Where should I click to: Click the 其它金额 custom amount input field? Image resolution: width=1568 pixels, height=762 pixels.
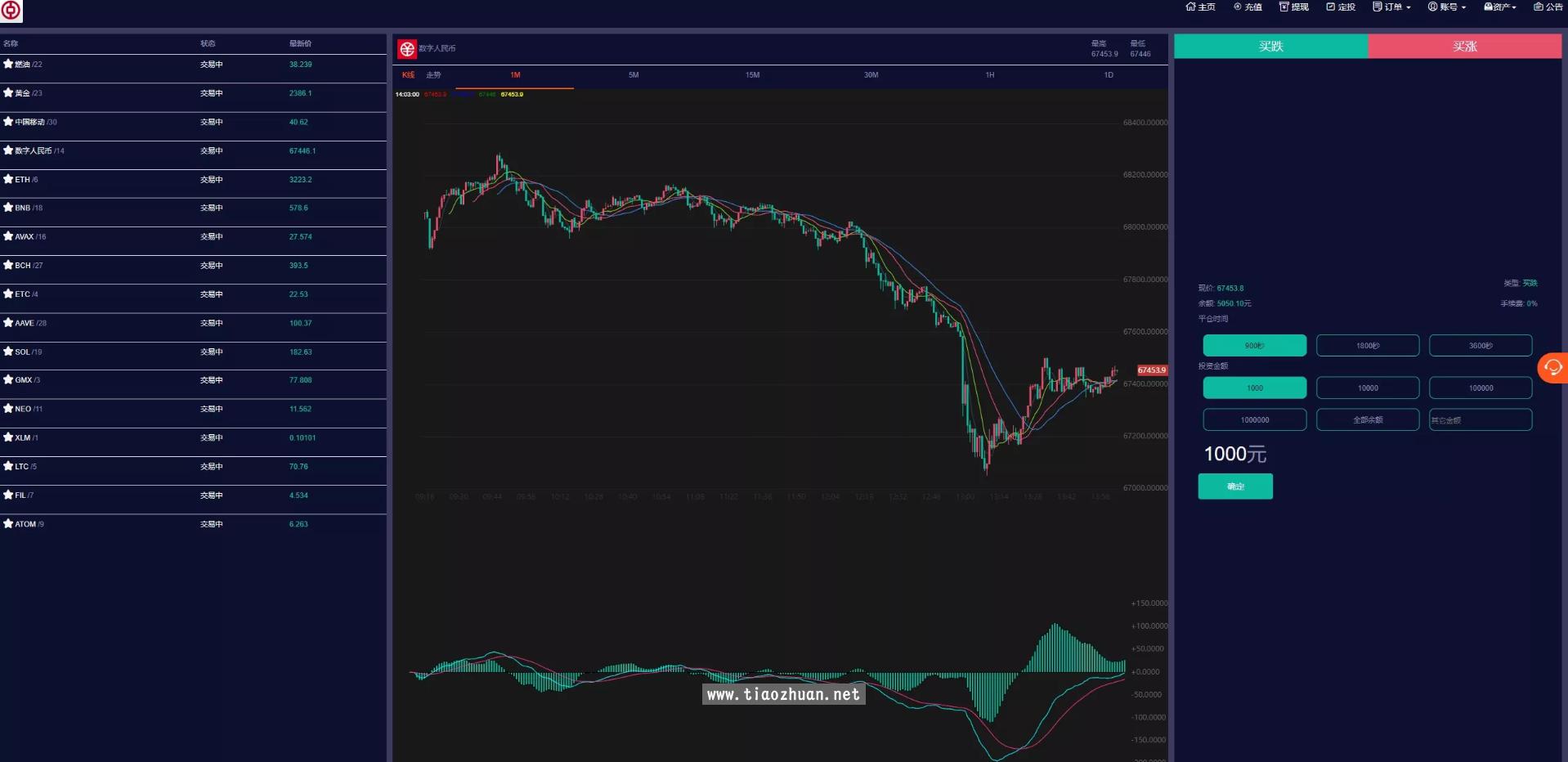tap(1481, 420)
